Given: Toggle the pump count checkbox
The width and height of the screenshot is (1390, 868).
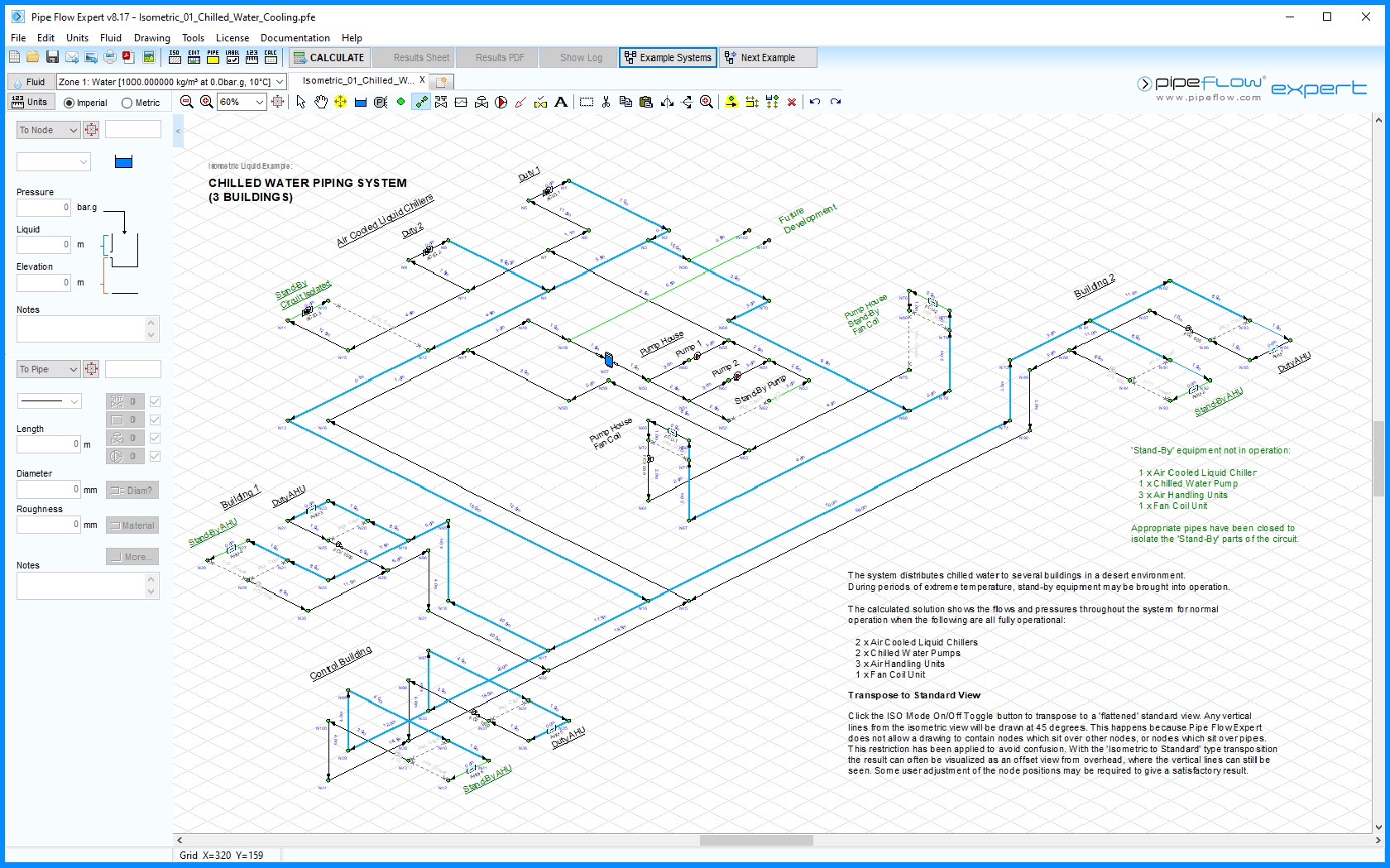Looking at the screenshot, I should 155,456.
